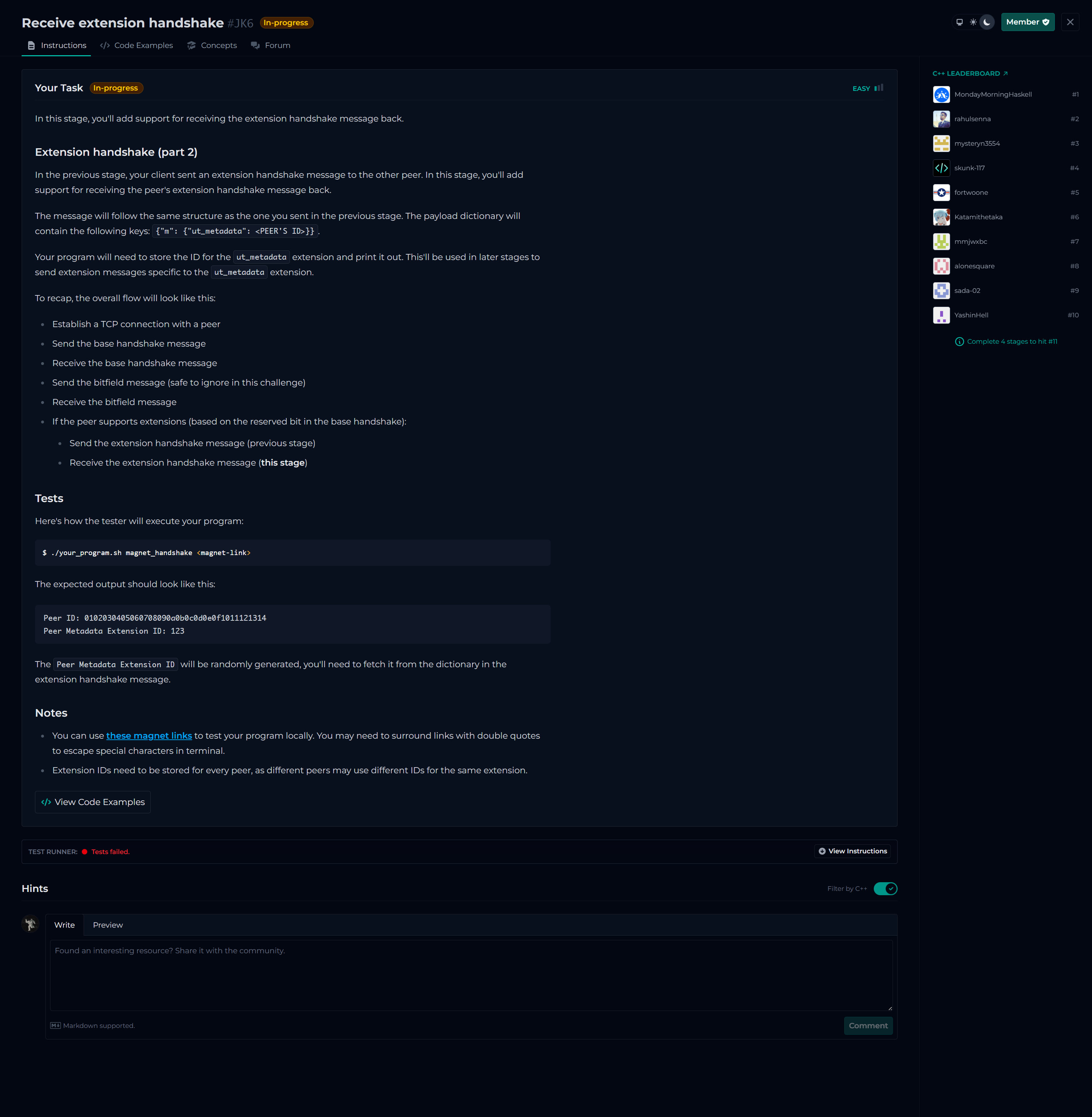Switch to the Concepts tab
The image size is (1092, 1117).
(212, 45)
